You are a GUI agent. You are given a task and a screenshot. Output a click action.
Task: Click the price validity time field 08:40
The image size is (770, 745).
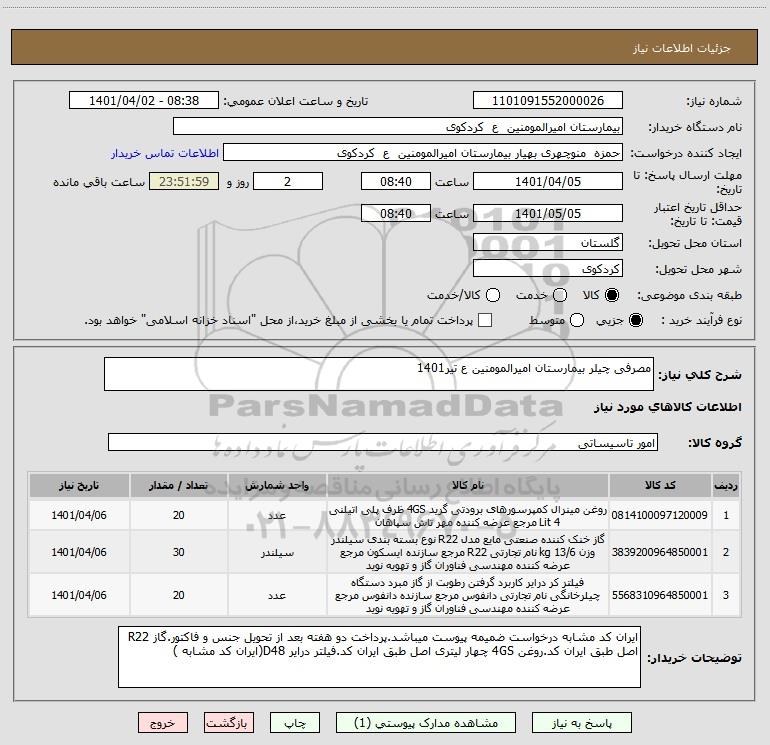(x=396, y=213)
